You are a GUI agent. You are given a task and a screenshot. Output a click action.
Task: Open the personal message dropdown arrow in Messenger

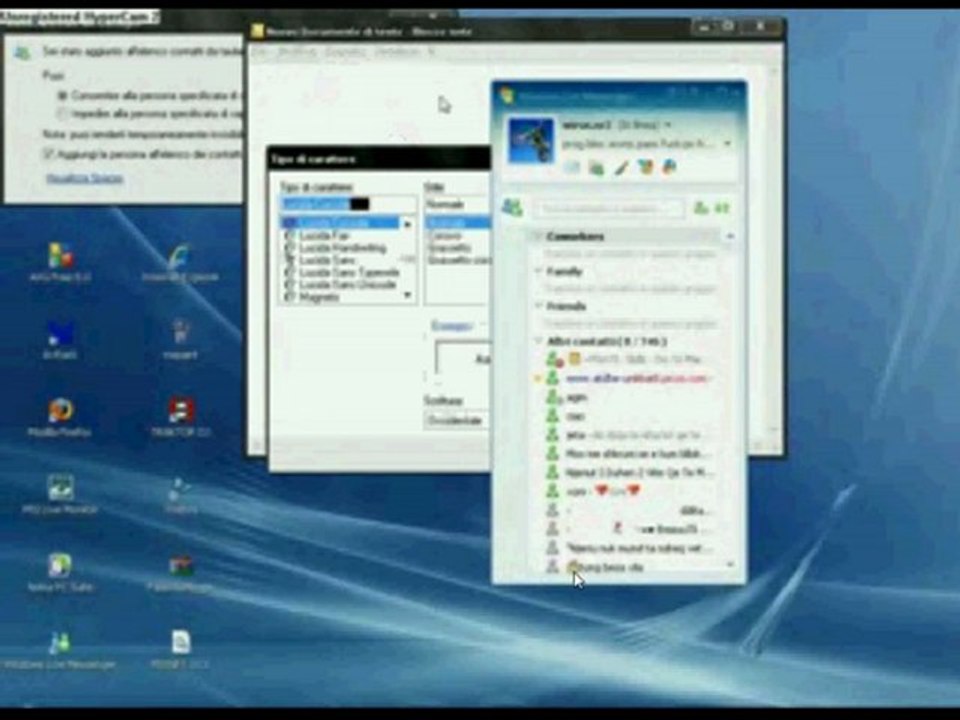coord(727,144)
